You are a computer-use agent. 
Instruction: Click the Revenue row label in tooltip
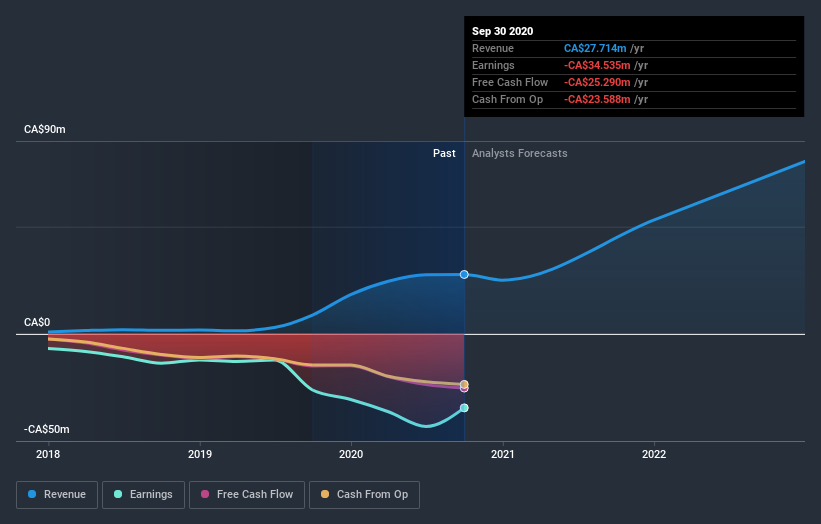pyautogui.click(x=493, y=48)
